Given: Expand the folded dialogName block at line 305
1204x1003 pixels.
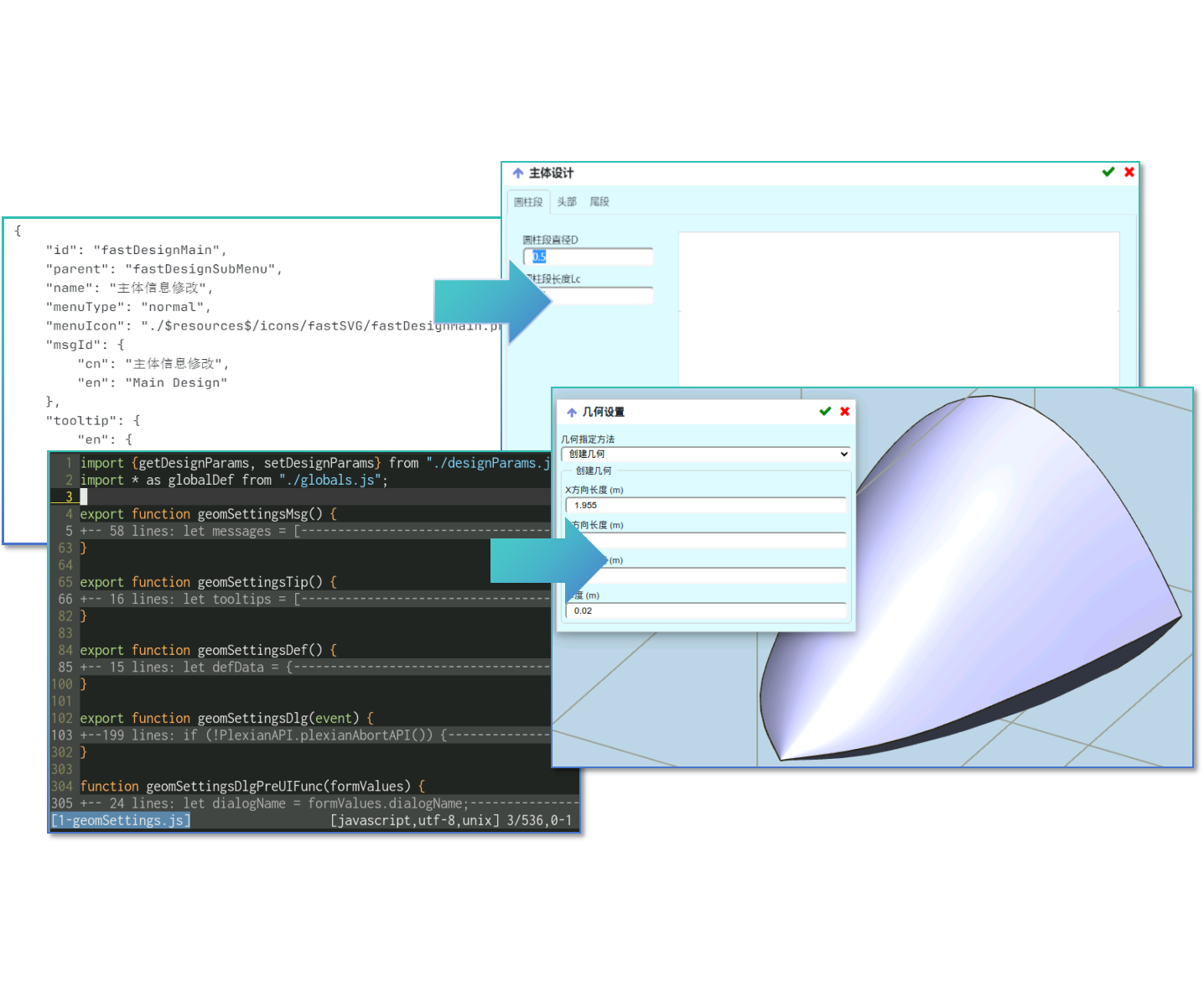Looking at the screenshot, I should pyautogui.click(x=314, y=803).
